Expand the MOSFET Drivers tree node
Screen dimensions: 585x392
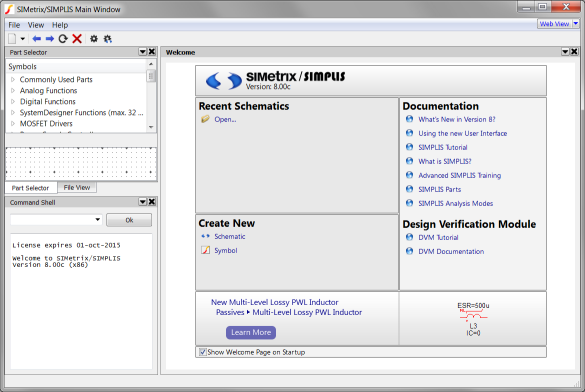pos(13,123)
